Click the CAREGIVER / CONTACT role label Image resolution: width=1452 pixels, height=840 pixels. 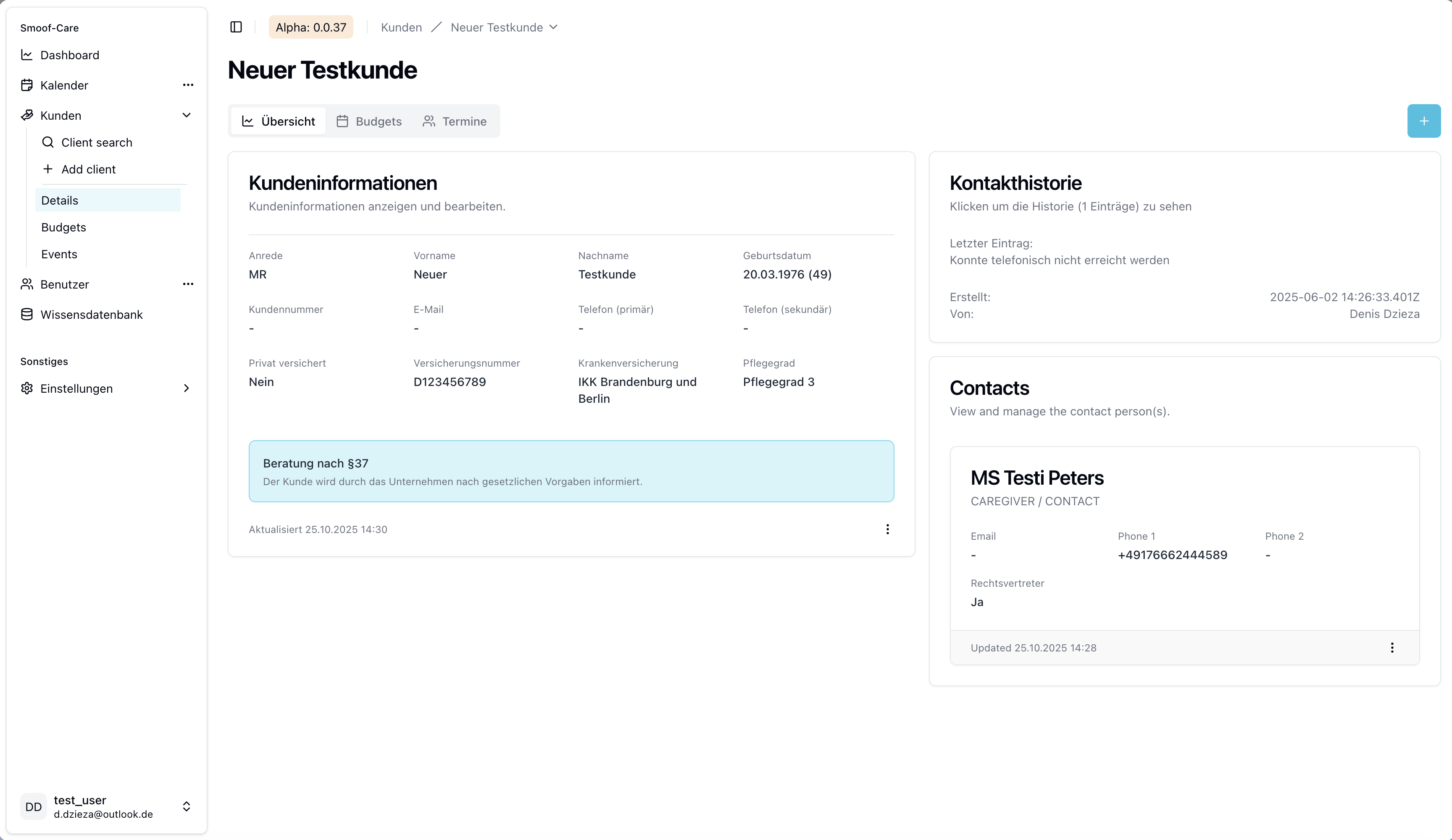pyautogui.click(x=1035, y=501)
